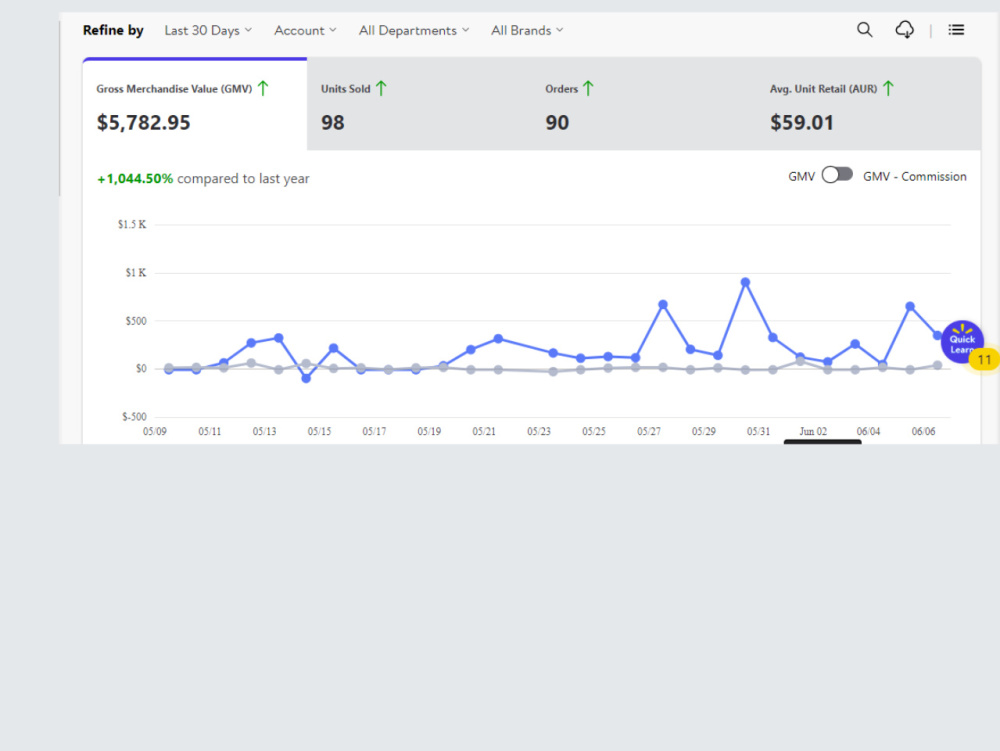
Task: Click the blue data point at 05/27 peak
Action: [663, 305]
